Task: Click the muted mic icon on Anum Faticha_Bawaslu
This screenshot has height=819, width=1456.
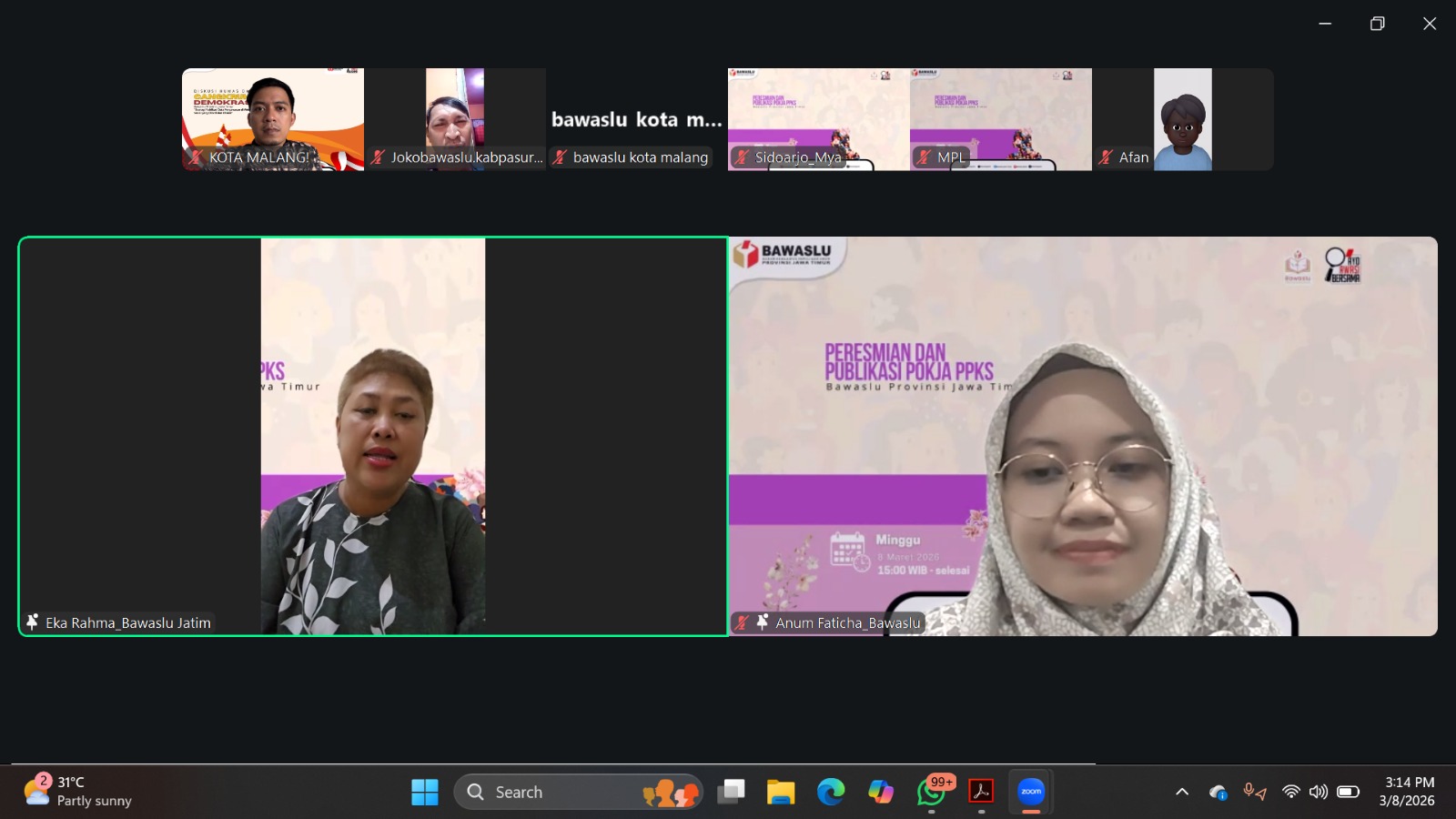Action: coord(743,622)
